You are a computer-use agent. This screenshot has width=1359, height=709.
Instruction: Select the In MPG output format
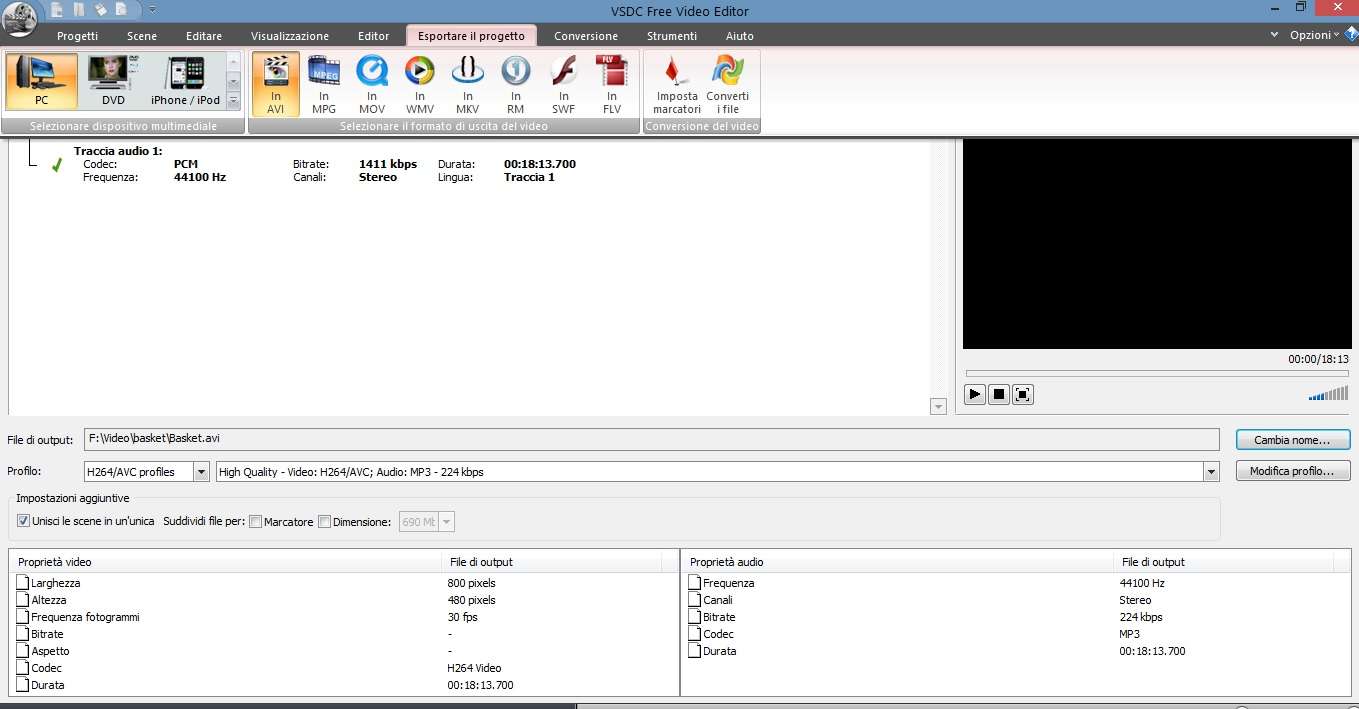click(324, 84)
